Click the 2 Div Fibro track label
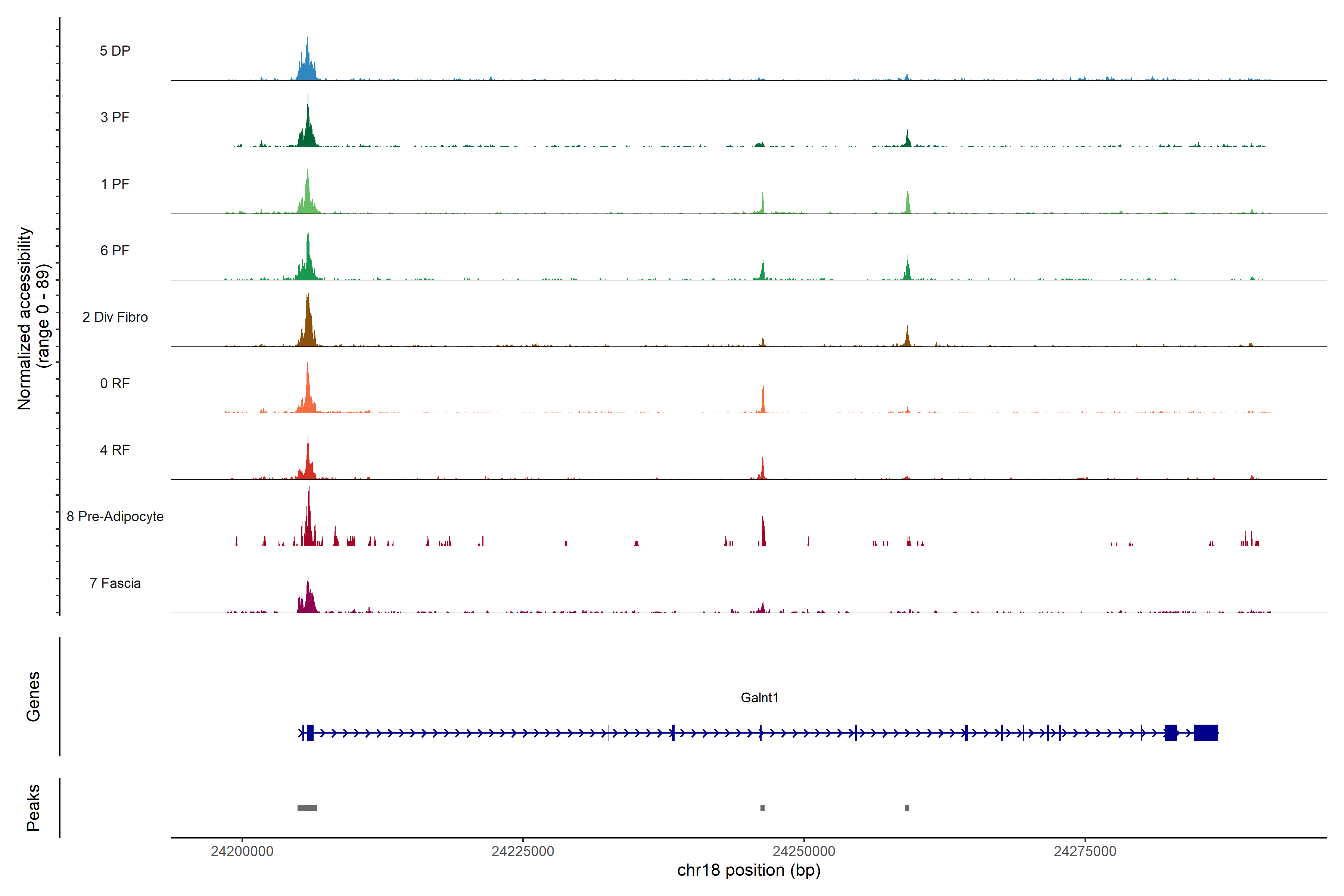Viewport: 1344px width, 896px height. (x=115, y=317)
